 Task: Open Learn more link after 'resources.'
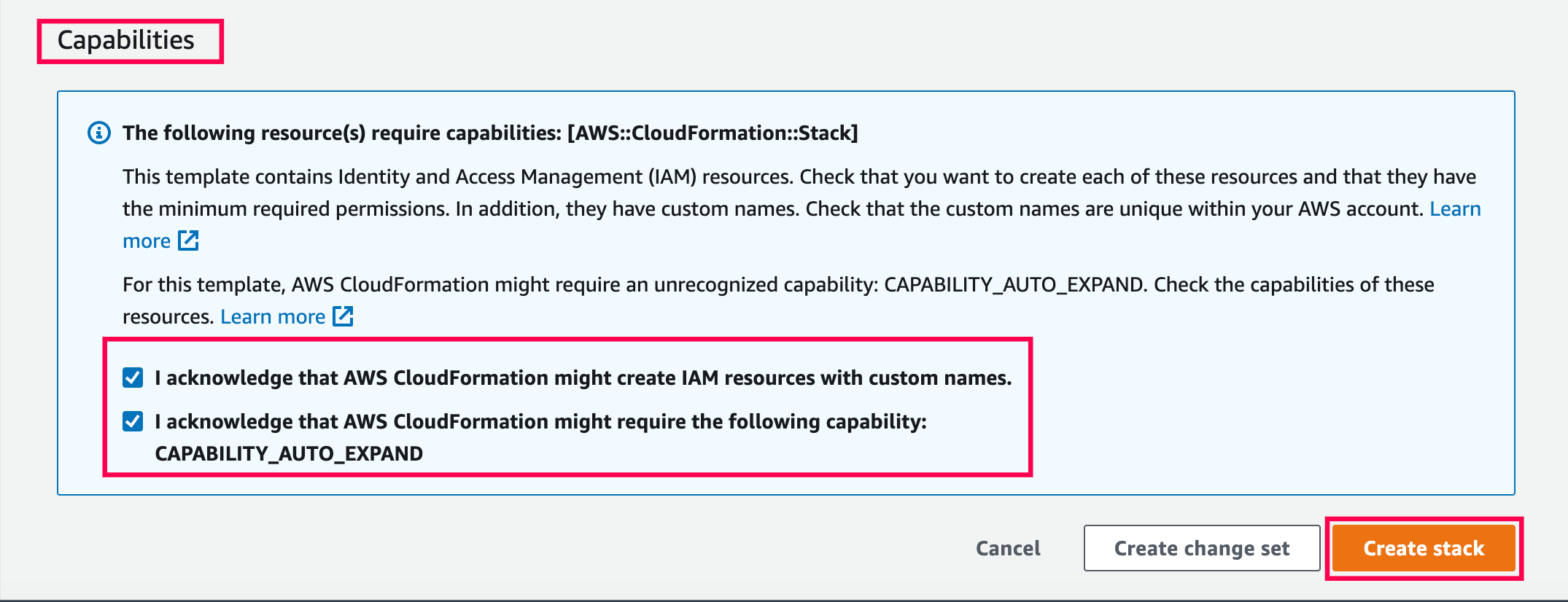(273, 317)
